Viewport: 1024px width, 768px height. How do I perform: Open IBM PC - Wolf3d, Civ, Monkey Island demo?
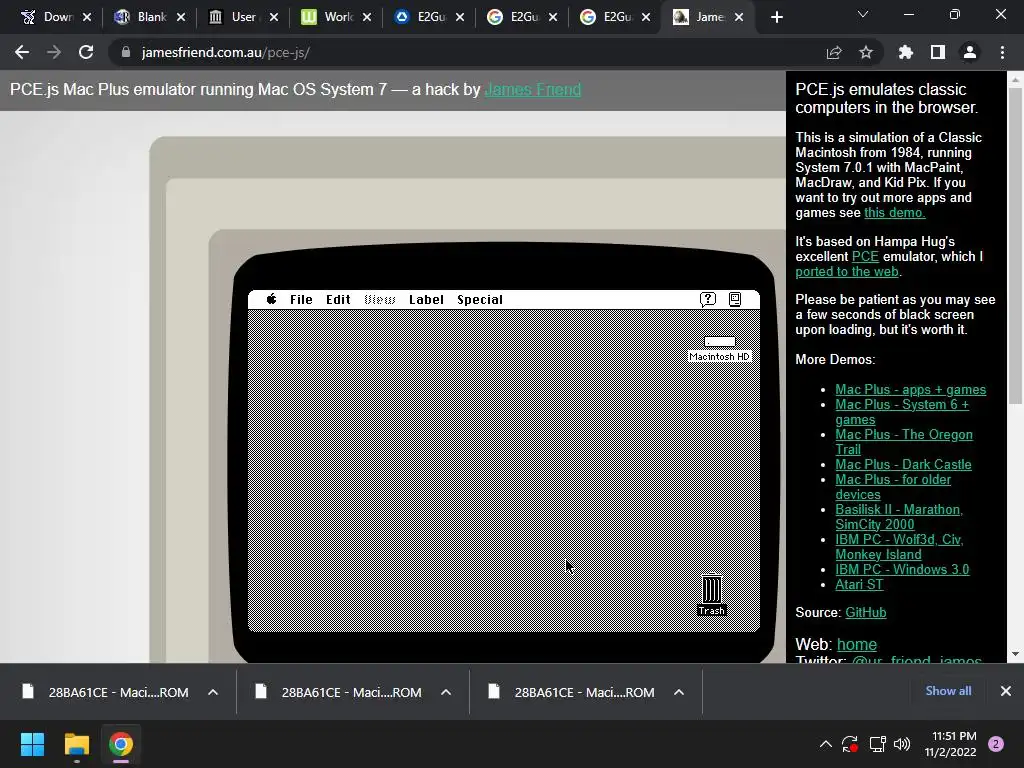pyautogui.click(x=899, y=547)
